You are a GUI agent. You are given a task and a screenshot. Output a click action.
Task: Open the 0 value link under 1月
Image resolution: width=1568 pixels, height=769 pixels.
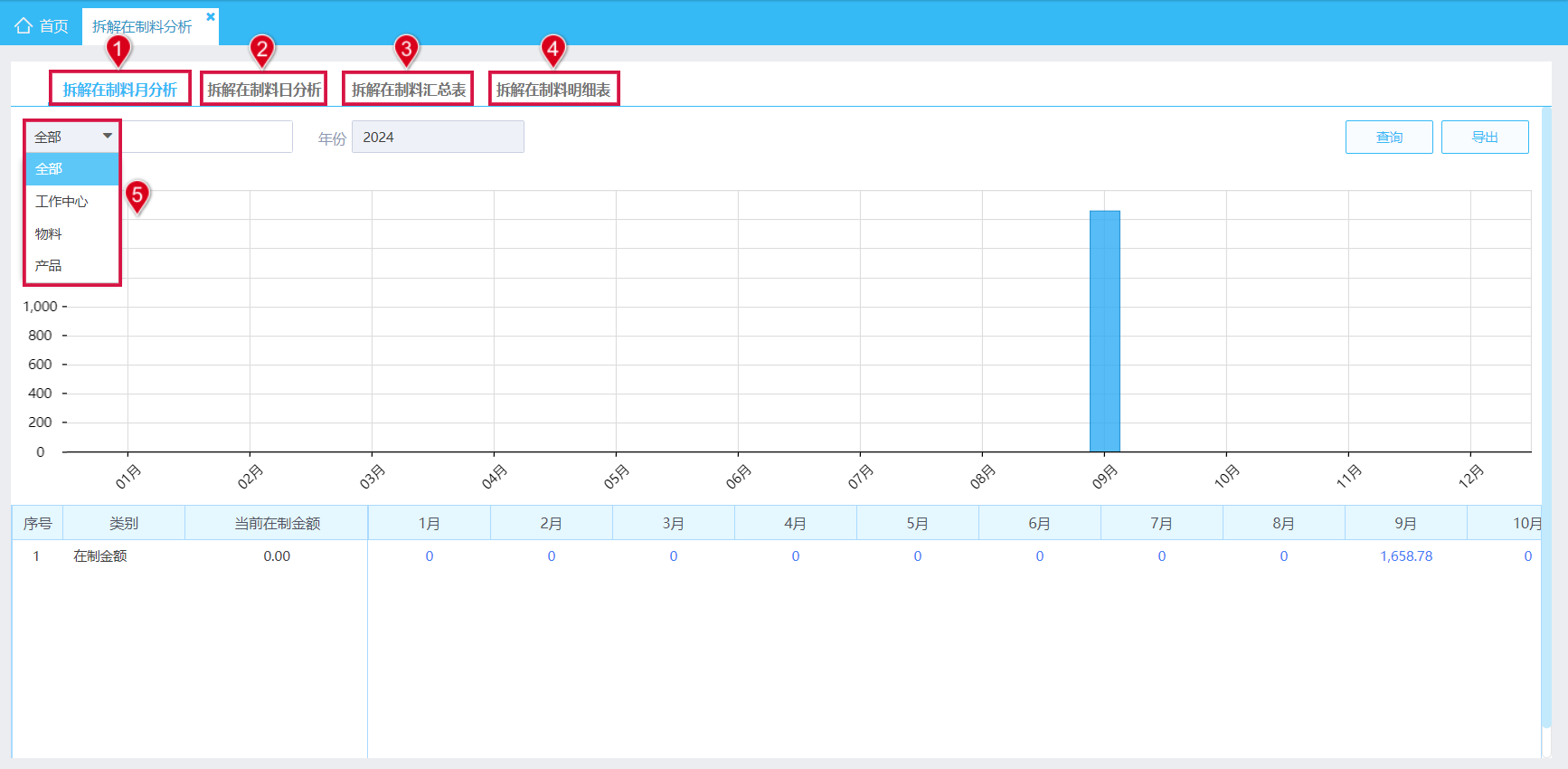[x=430, y=556]
